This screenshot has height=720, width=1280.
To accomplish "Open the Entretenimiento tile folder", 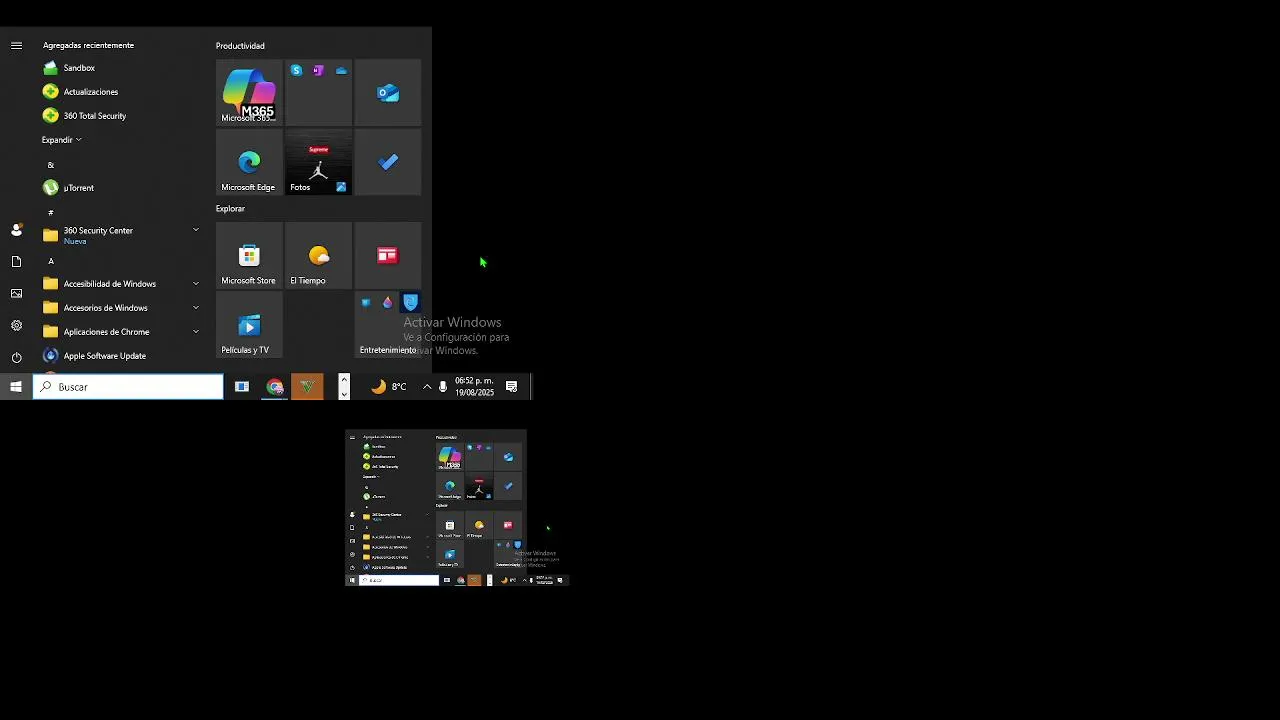I will tap(388, 325).
